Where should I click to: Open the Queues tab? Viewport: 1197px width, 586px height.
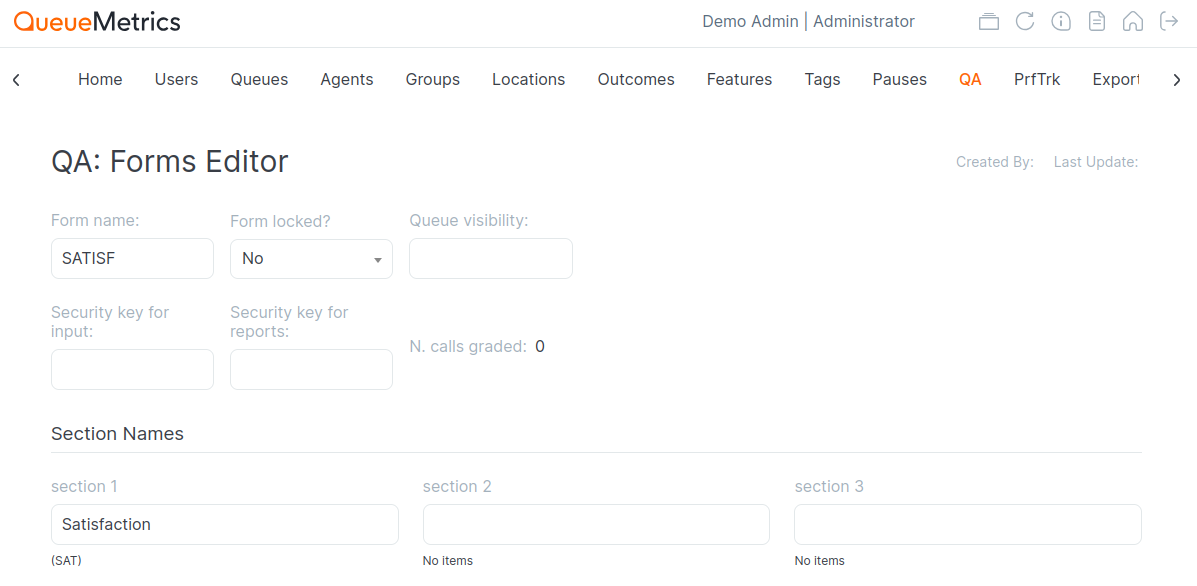(x=259, y=80)
